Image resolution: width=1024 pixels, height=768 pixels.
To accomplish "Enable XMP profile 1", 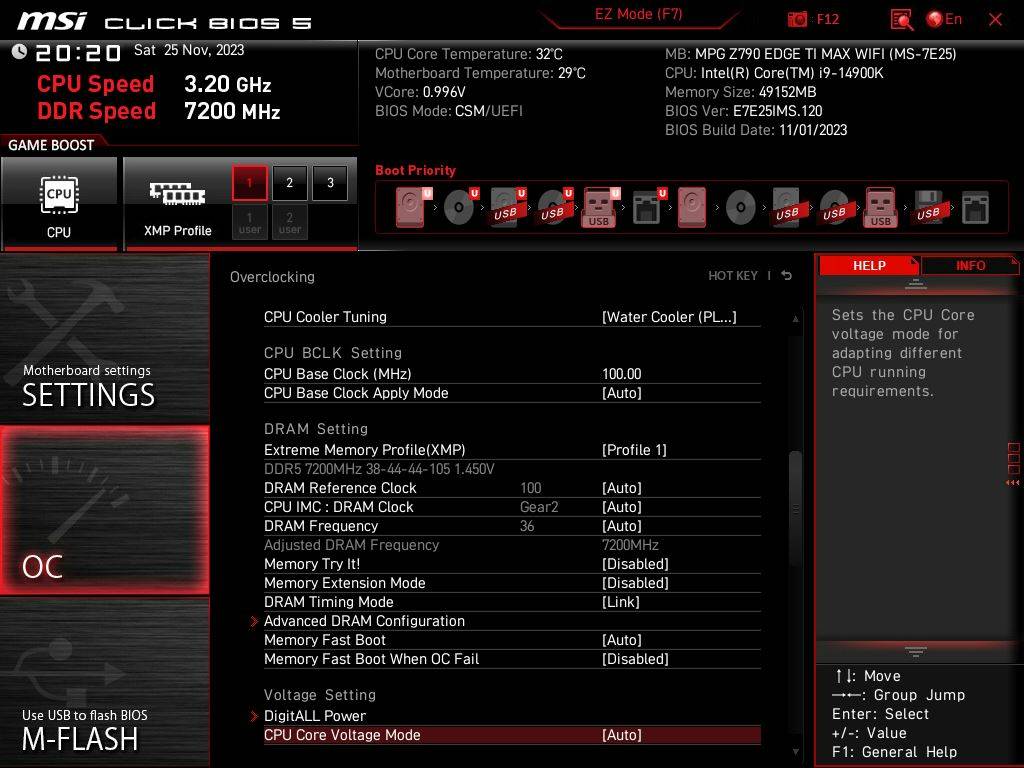I will pos(249,183).
